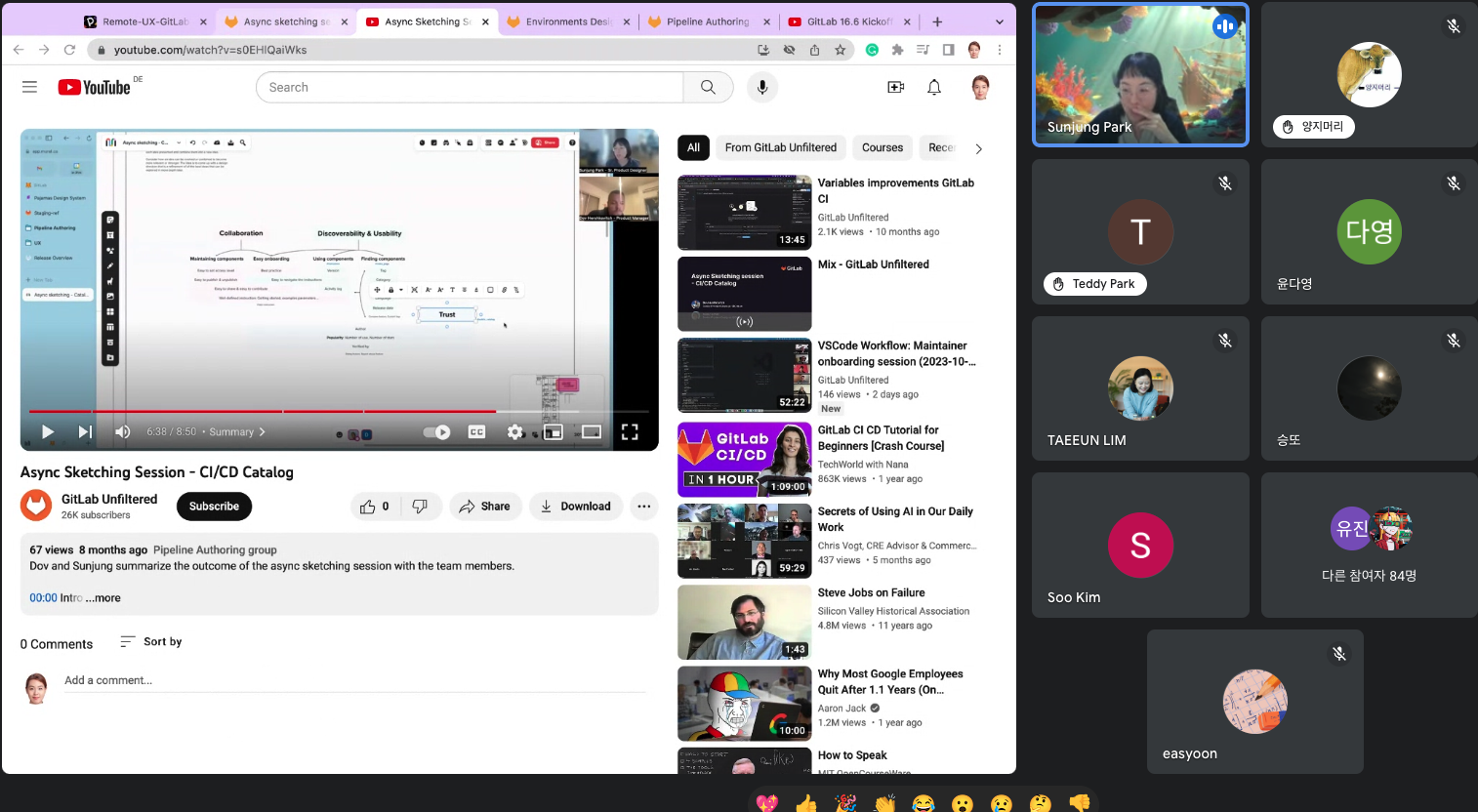
Task: Open the YouTube hamburger guide menu
Action: [x=29, y=87]
